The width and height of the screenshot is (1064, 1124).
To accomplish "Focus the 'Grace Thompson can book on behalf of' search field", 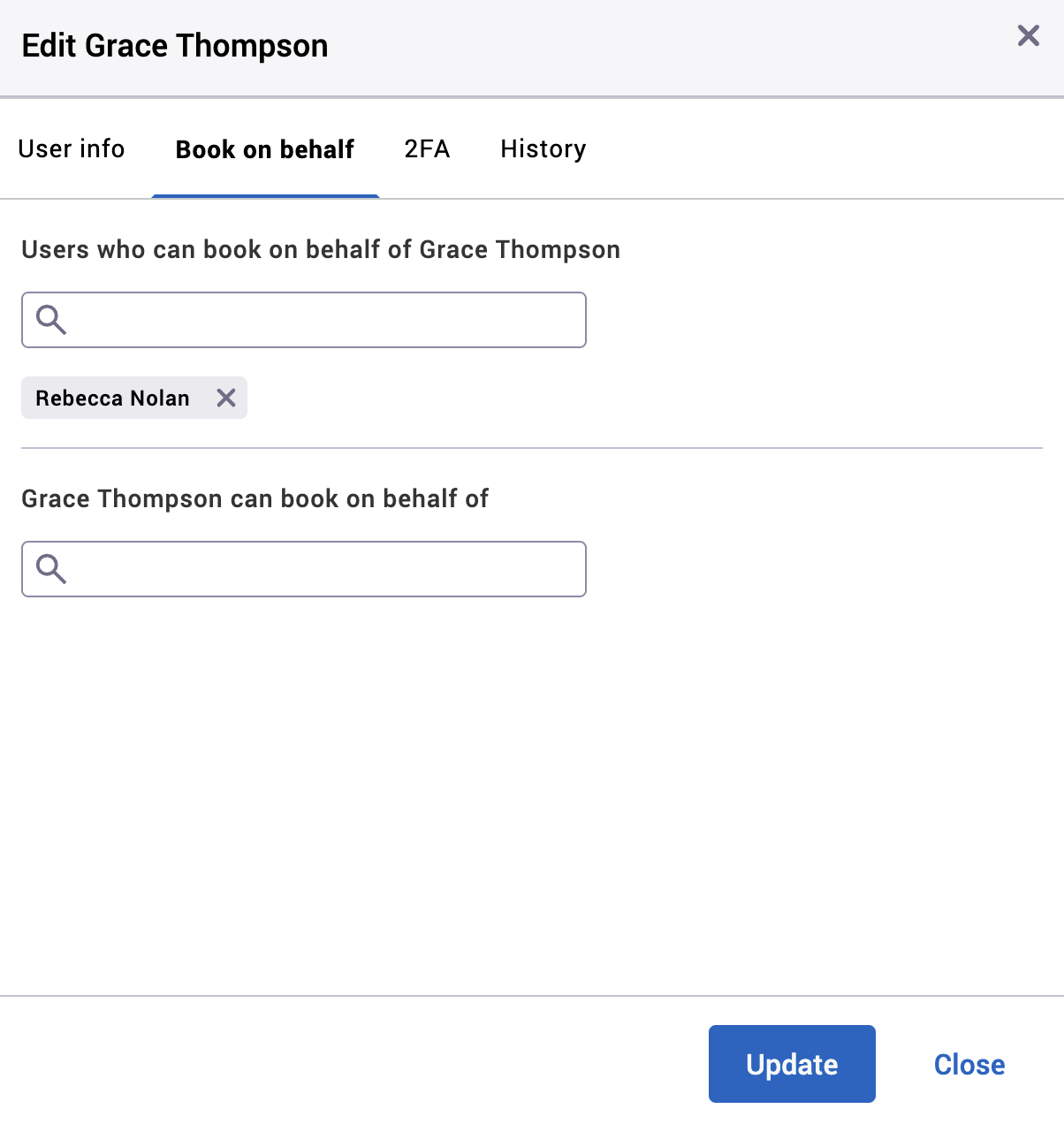I will (x=303, y=569).
